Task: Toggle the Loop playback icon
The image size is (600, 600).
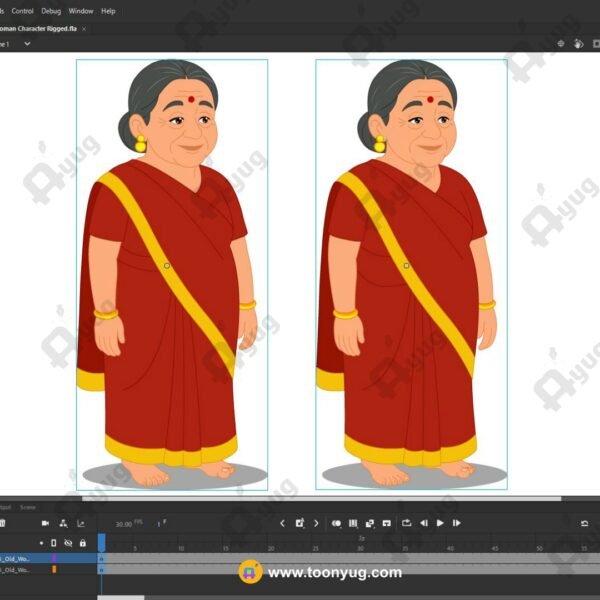Action: pyautogui.click(x=406, y=523)
